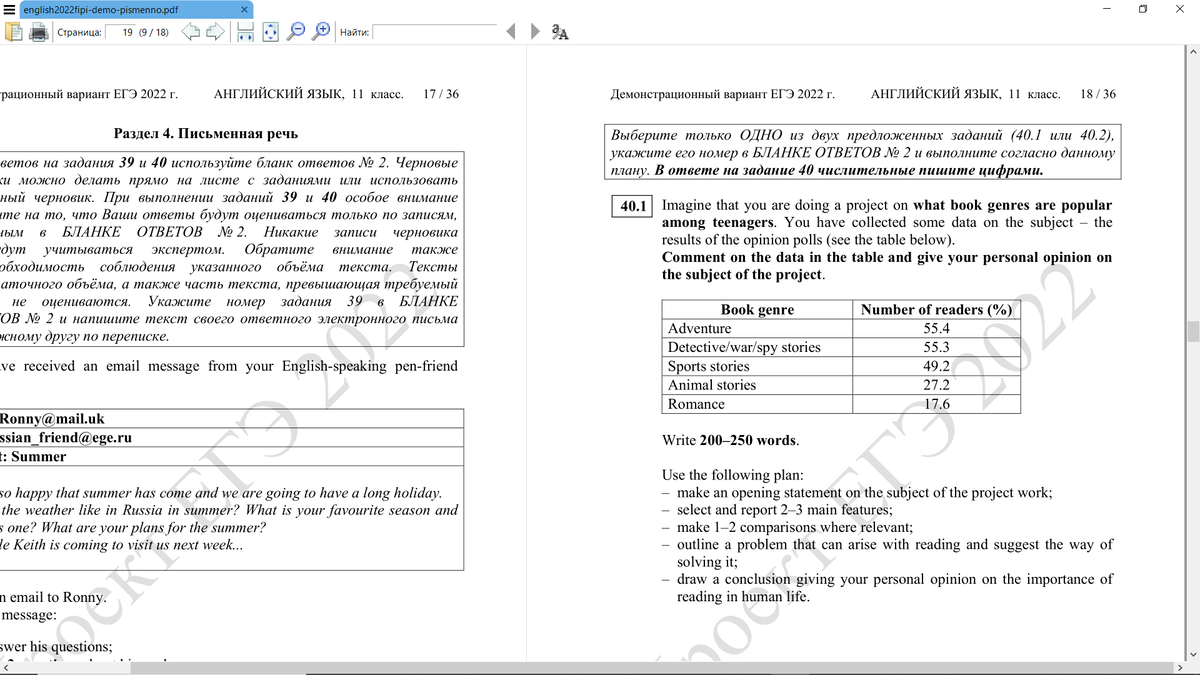Click the ': Summer' subject line
This screenshot has width=1200, height=675.
(x=33, y=456)
